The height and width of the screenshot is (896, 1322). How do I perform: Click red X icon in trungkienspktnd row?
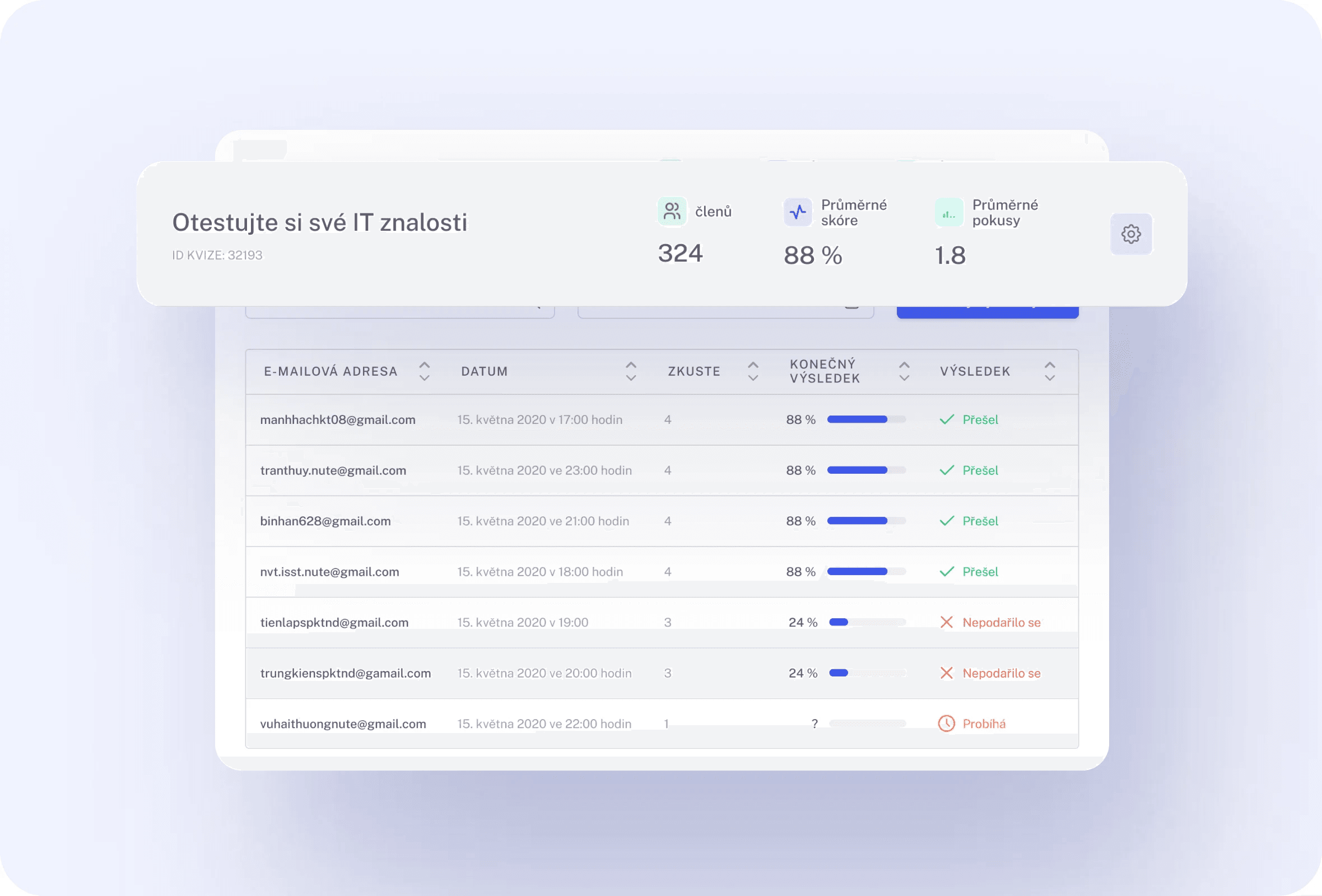click(x=947, y=673)
